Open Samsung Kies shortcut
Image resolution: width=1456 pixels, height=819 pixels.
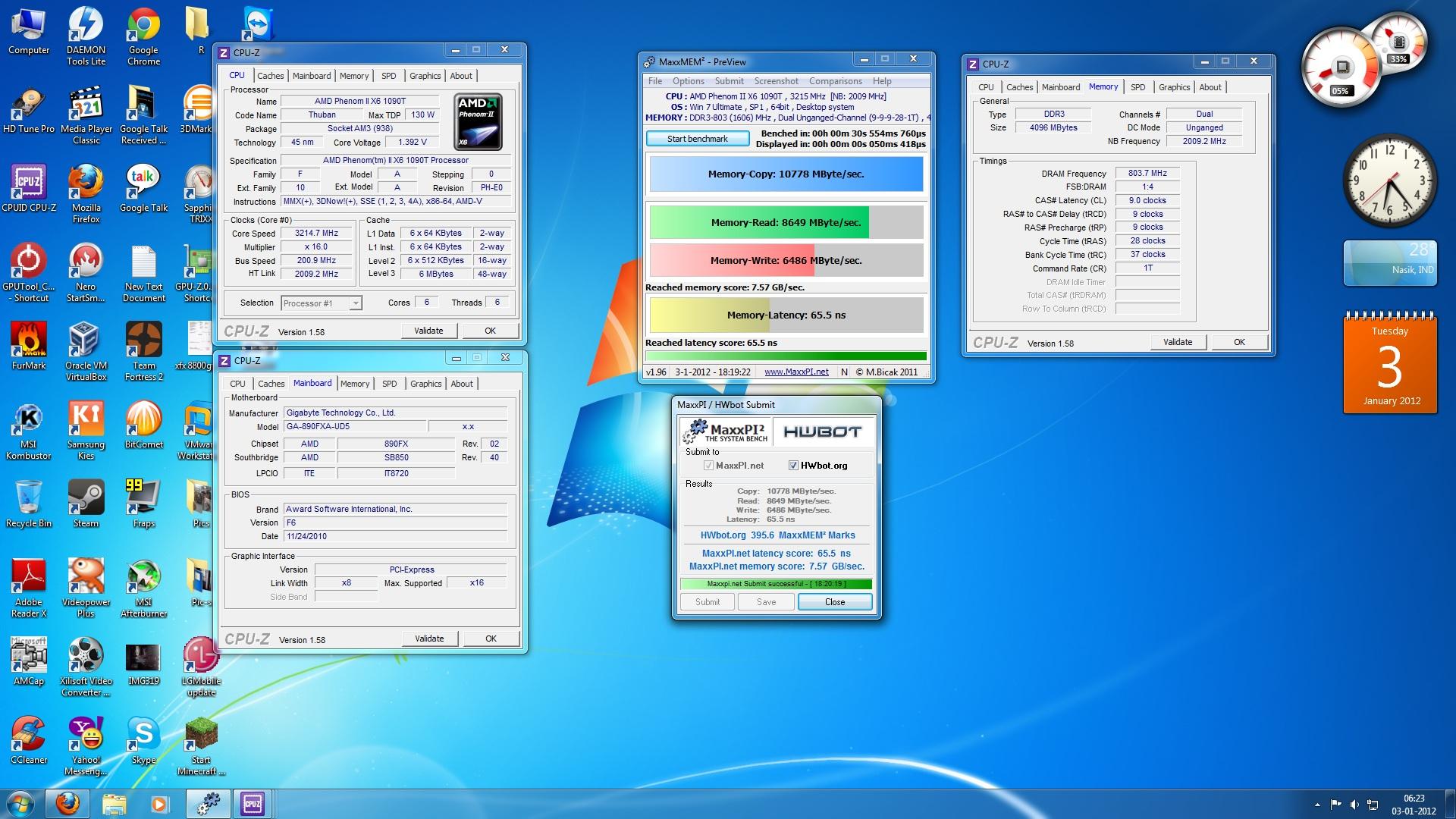[x=86, y=431]
